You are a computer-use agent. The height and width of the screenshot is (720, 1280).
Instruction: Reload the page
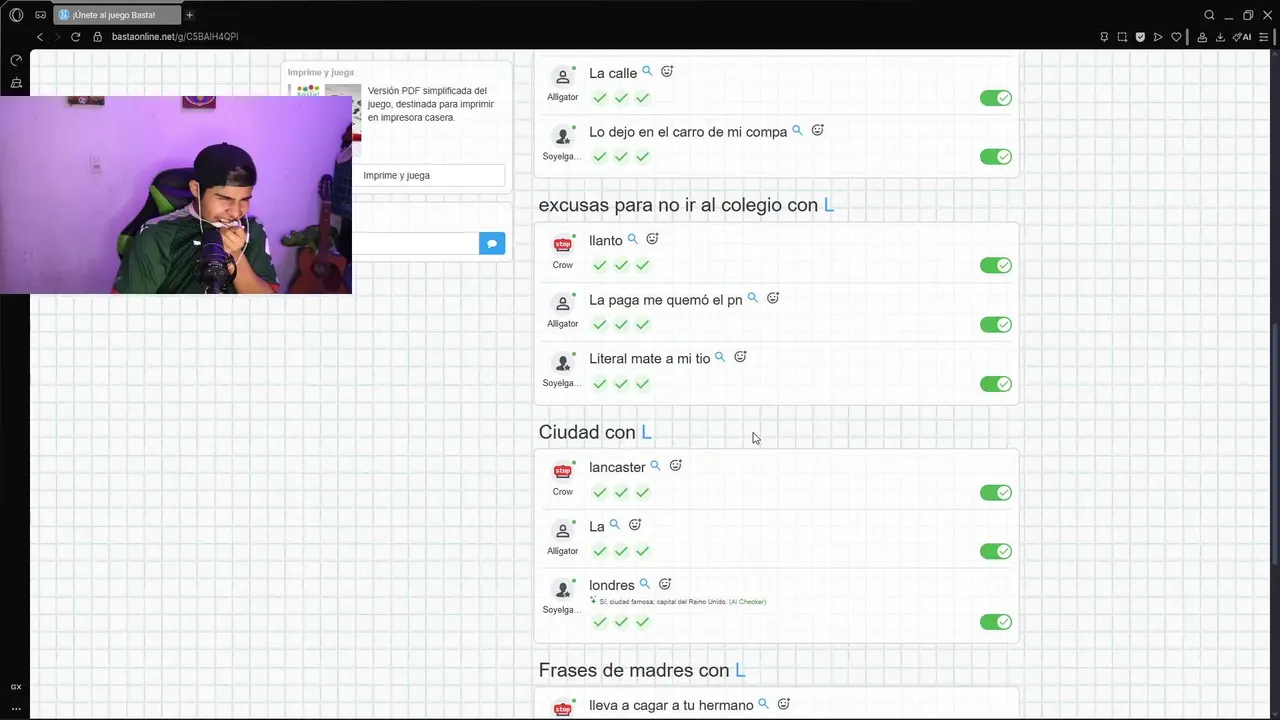75,37
